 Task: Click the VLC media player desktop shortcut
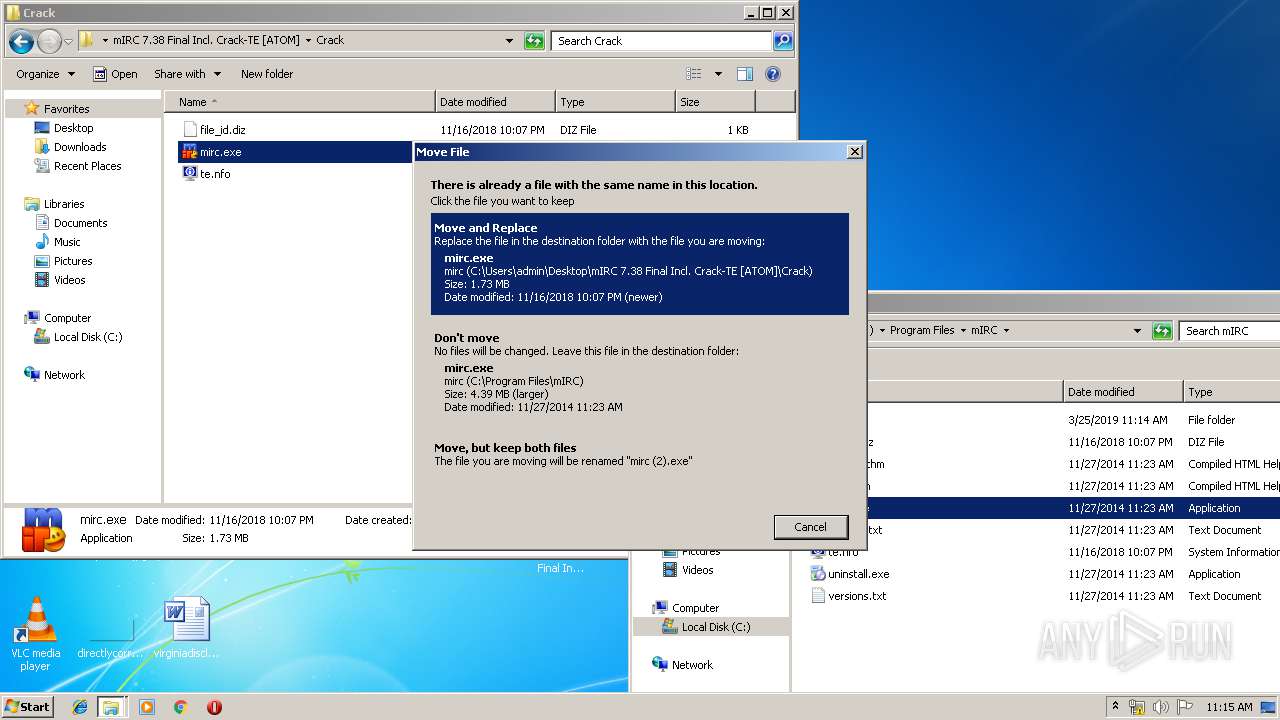(x=35, y=634)
